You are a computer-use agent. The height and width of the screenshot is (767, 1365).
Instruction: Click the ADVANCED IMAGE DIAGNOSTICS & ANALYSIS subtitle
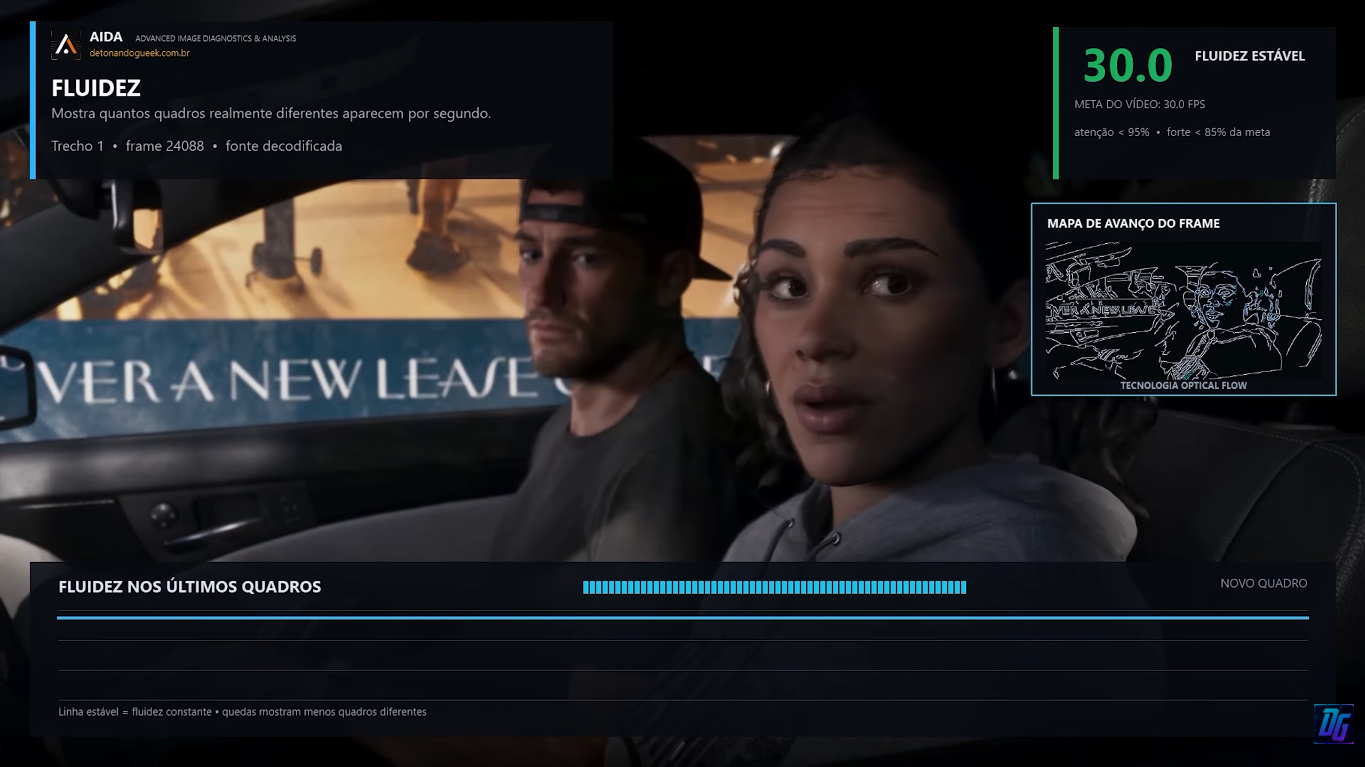pyautogui.click(x=215, y=38)
